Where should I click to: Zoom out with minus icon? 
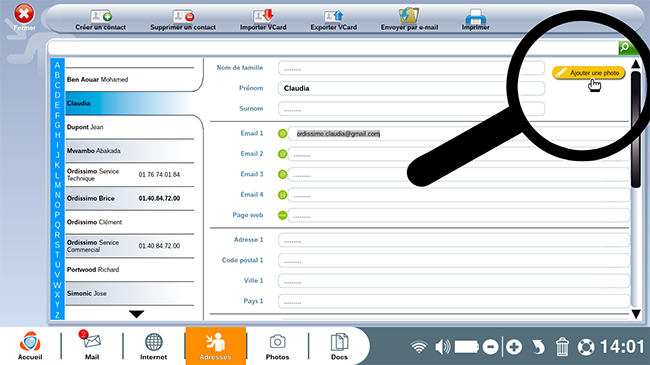tap(490, 347)
